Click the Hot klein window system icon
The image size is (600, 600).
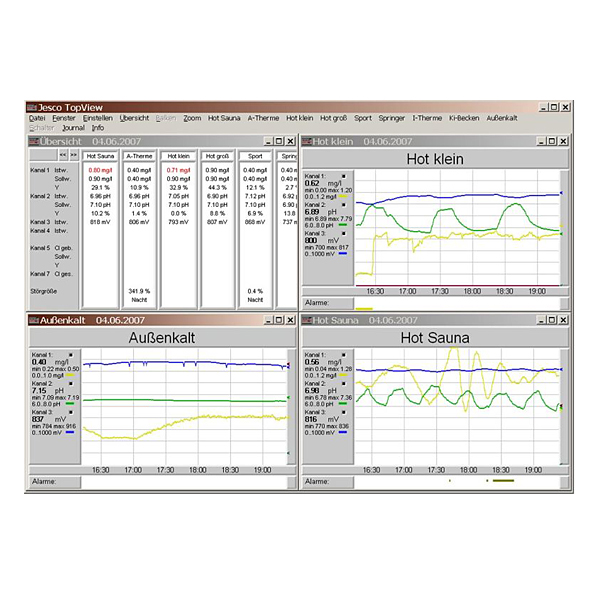click(307, 142)
